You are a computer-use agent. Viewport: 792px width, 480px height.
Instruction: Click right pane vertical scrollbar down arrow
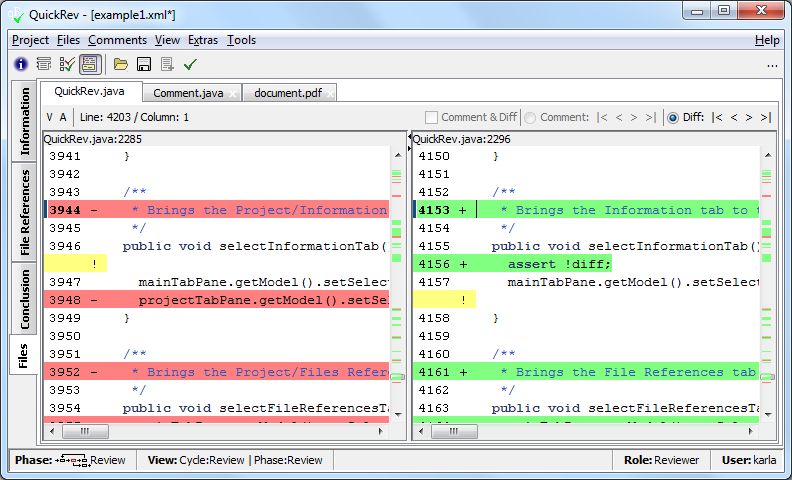pos(768,415)
